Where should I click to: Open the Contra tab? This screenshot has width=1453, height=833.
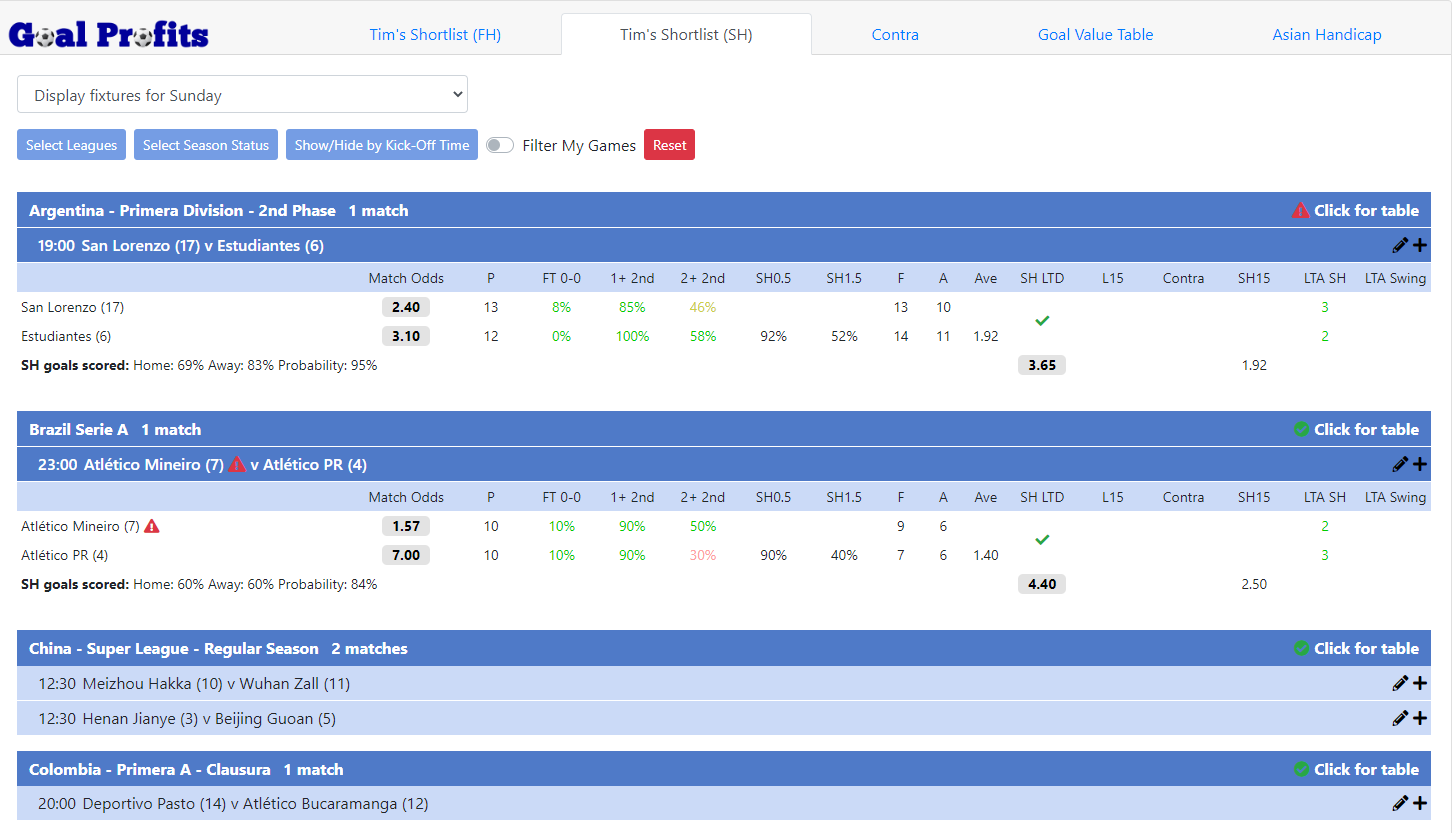[x=895, y=34]
